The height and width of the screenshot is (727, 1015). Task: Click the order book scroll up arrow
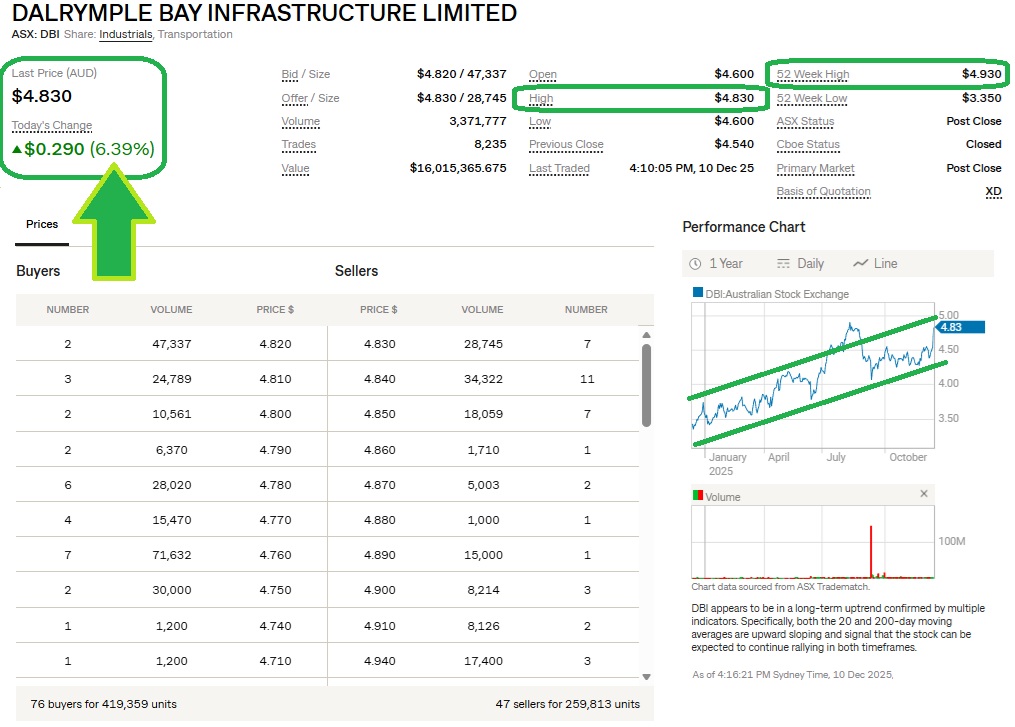[x=646, y=334]
